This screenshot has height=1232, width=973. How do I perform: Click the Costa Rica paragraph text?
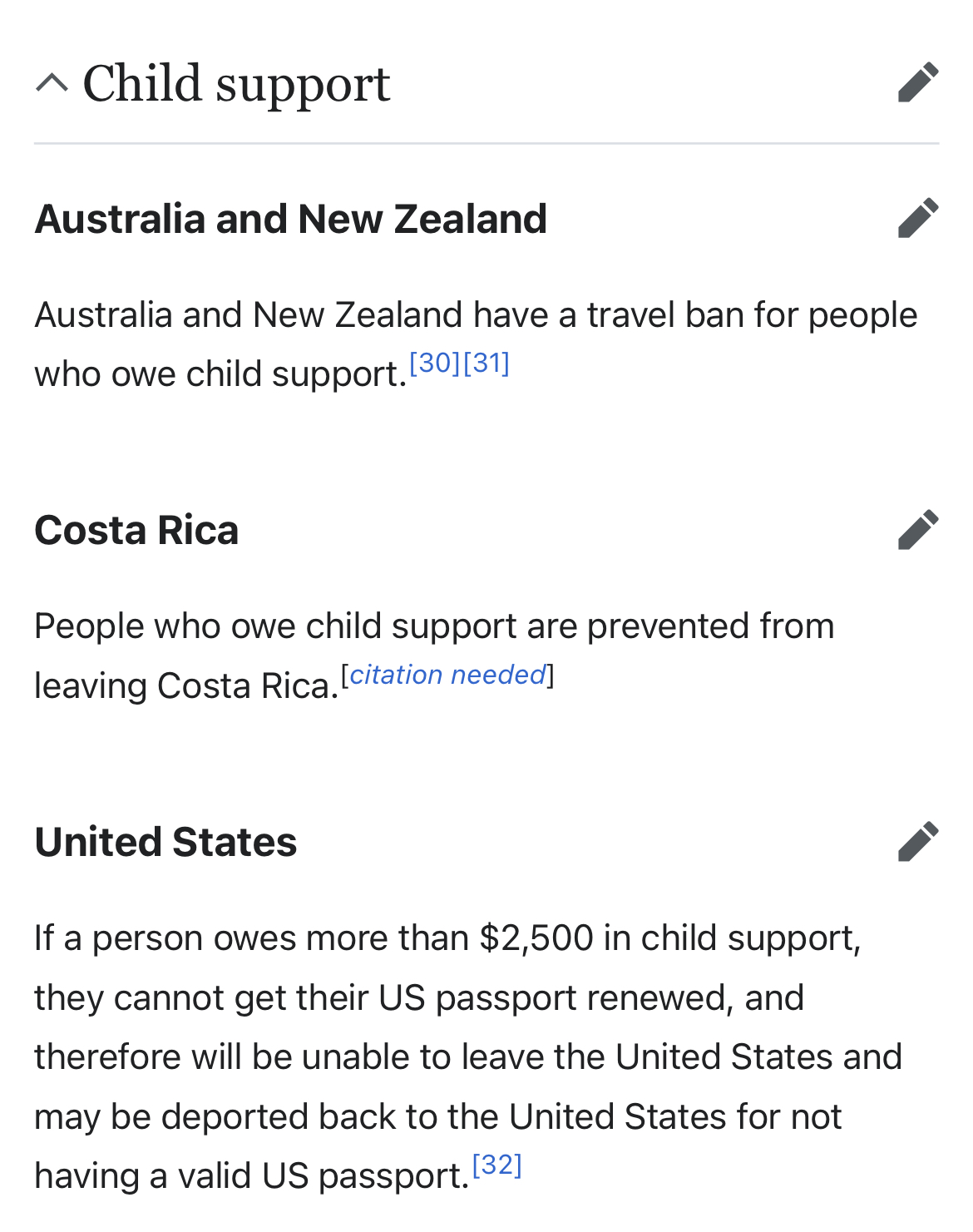pos(434,656)
